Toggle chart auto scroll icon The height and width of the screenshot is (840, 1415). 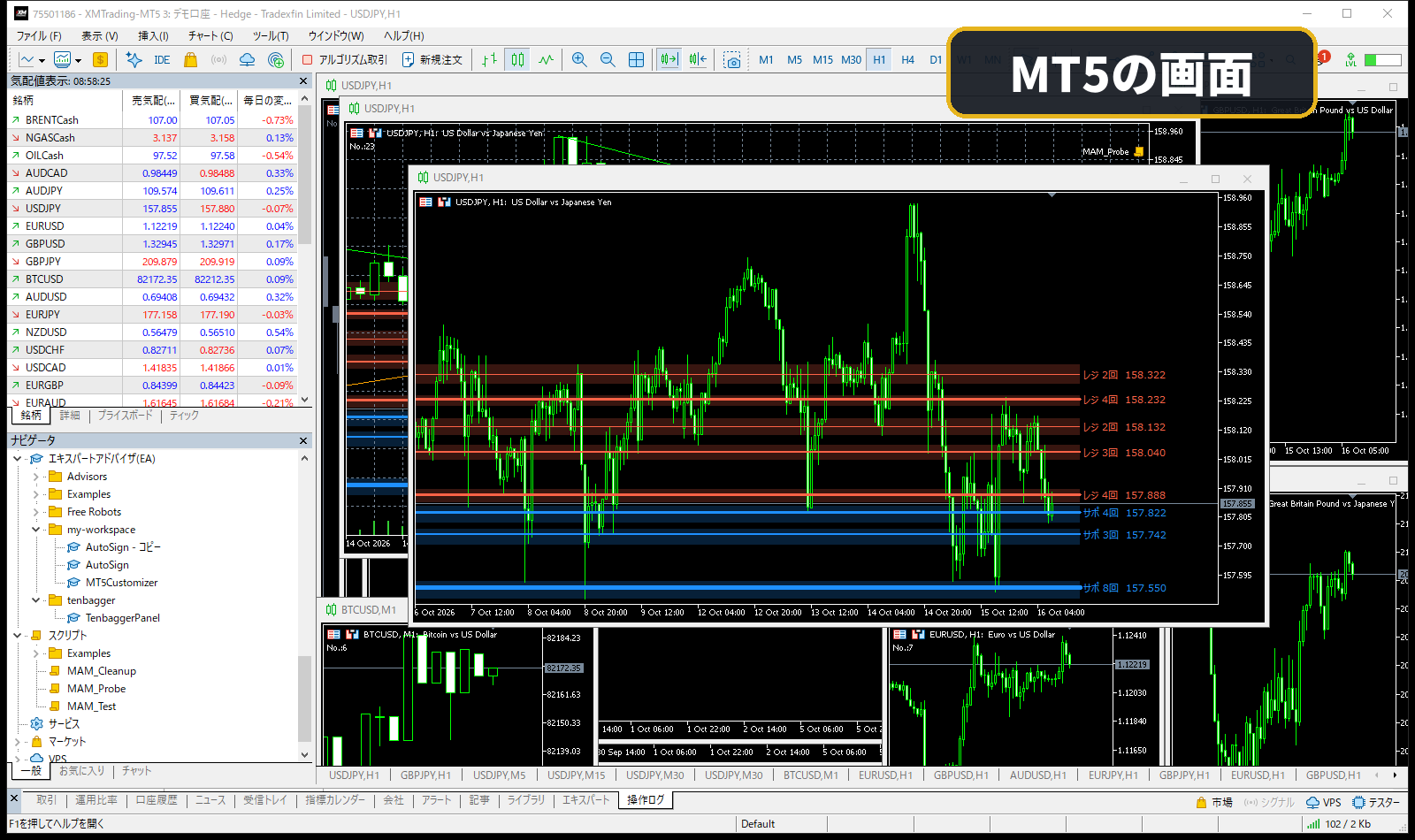(x=669, y=60)
